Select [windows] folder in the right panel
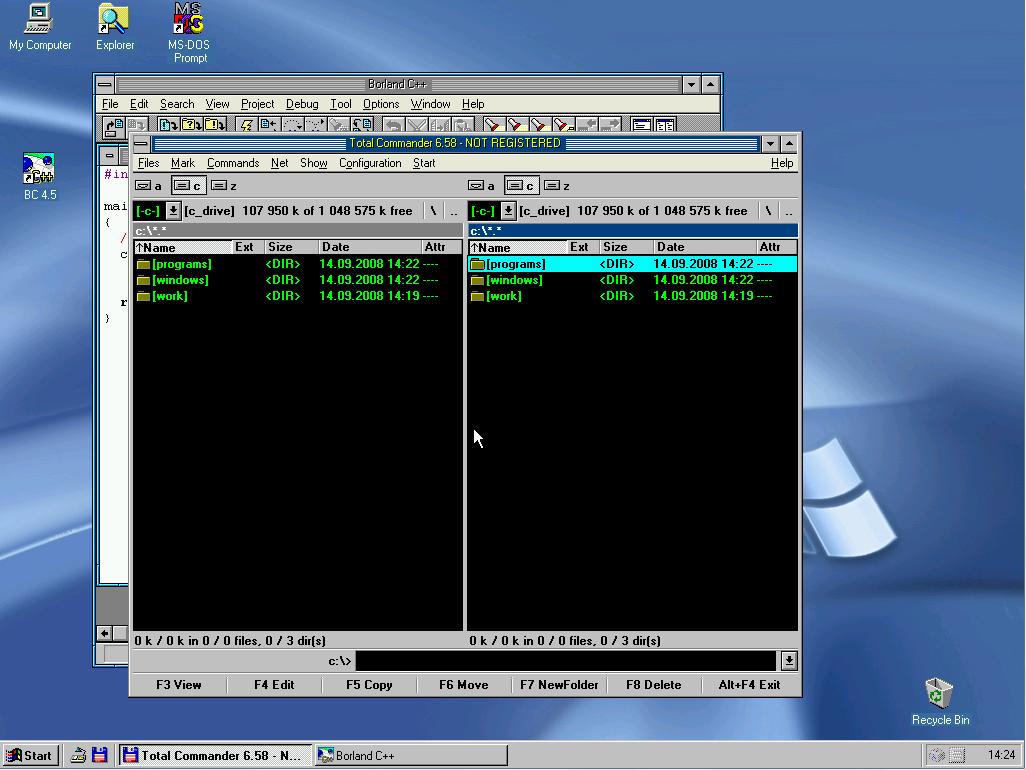Image resolution: width=1026 pixels, height=770 pixels. coord(633,280)
